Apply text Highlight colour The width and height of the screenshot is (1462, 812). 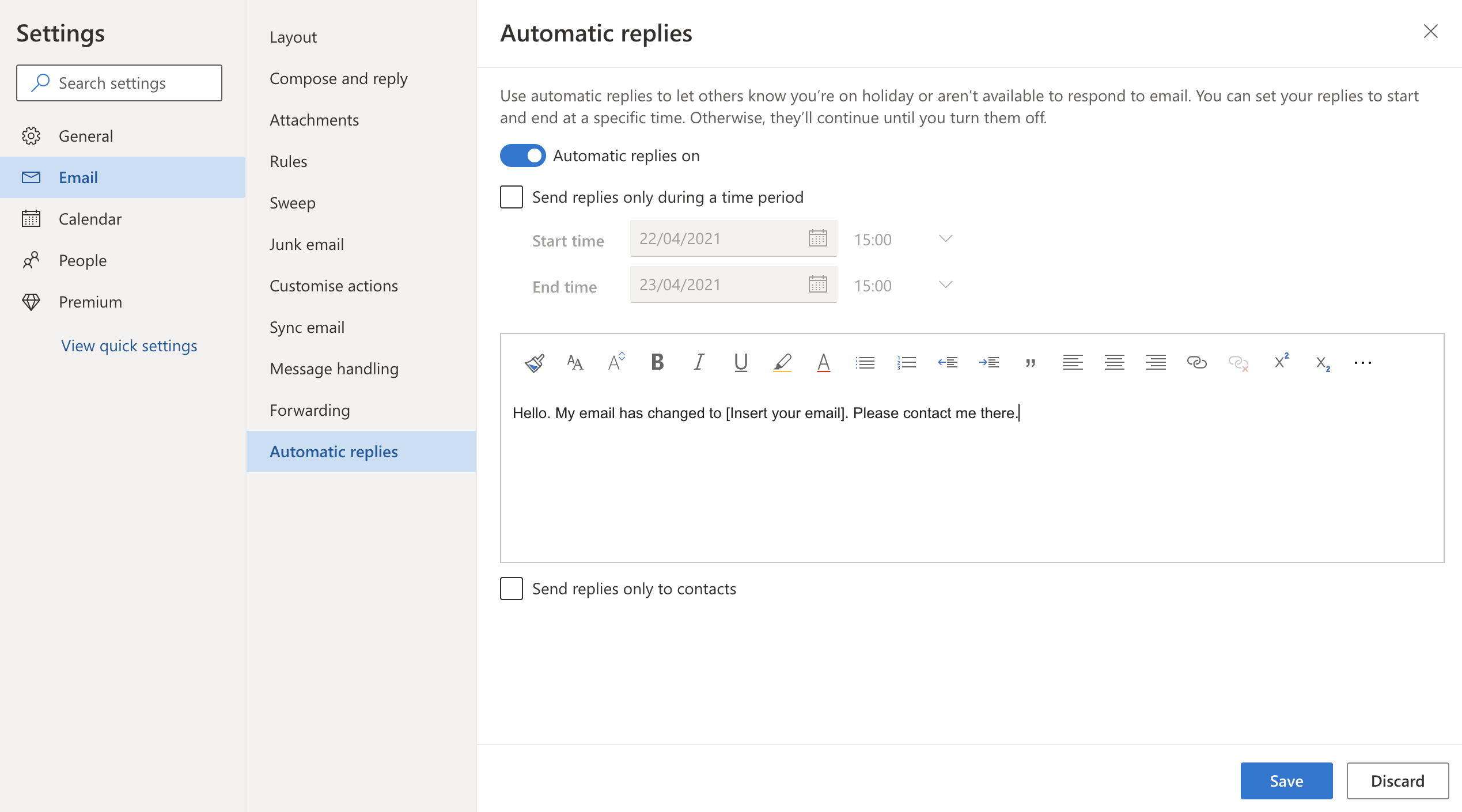pyautogui.click(x=782, y=363)
